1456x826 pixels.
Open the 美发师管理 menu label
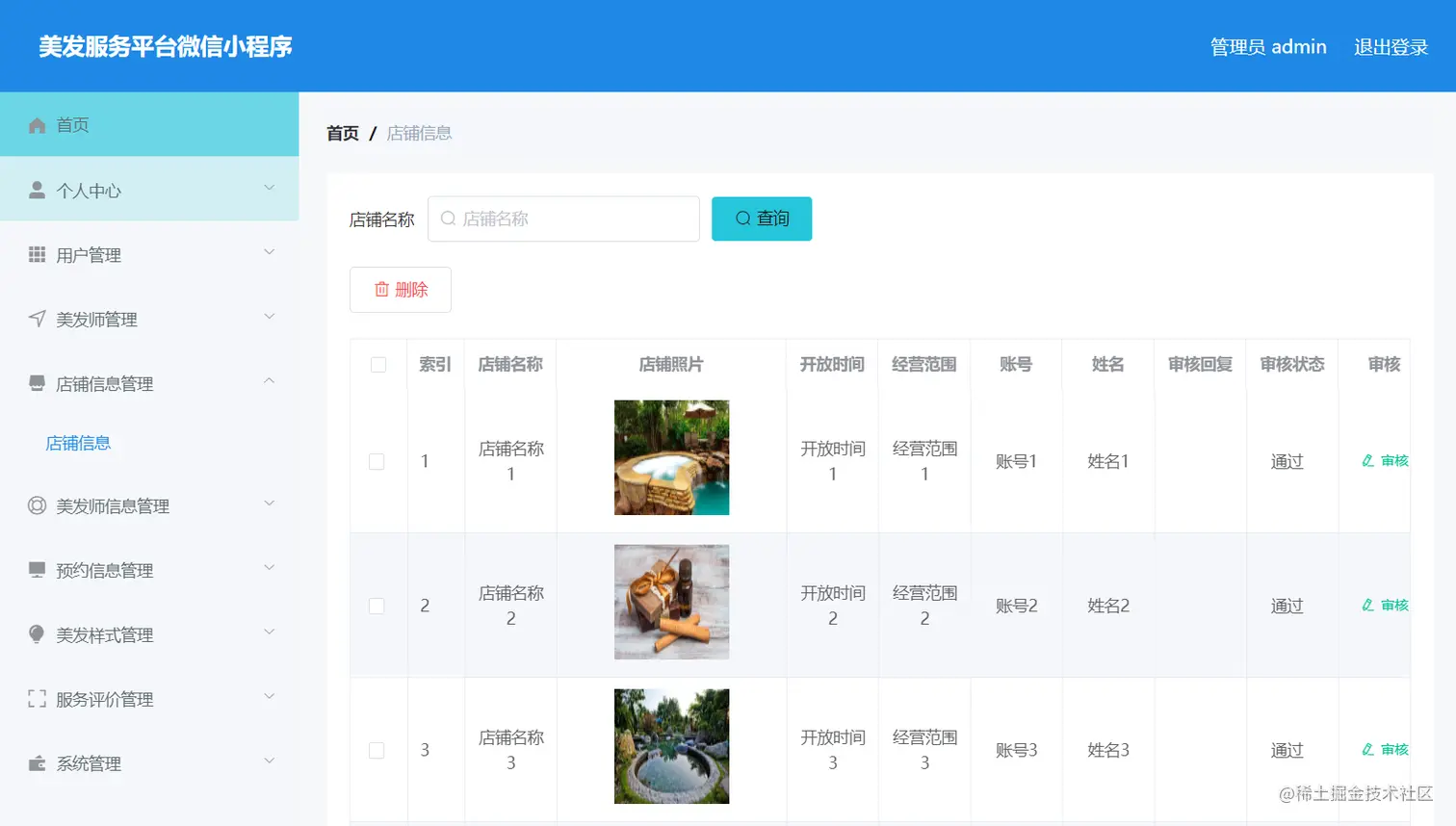tap(96, 320)
